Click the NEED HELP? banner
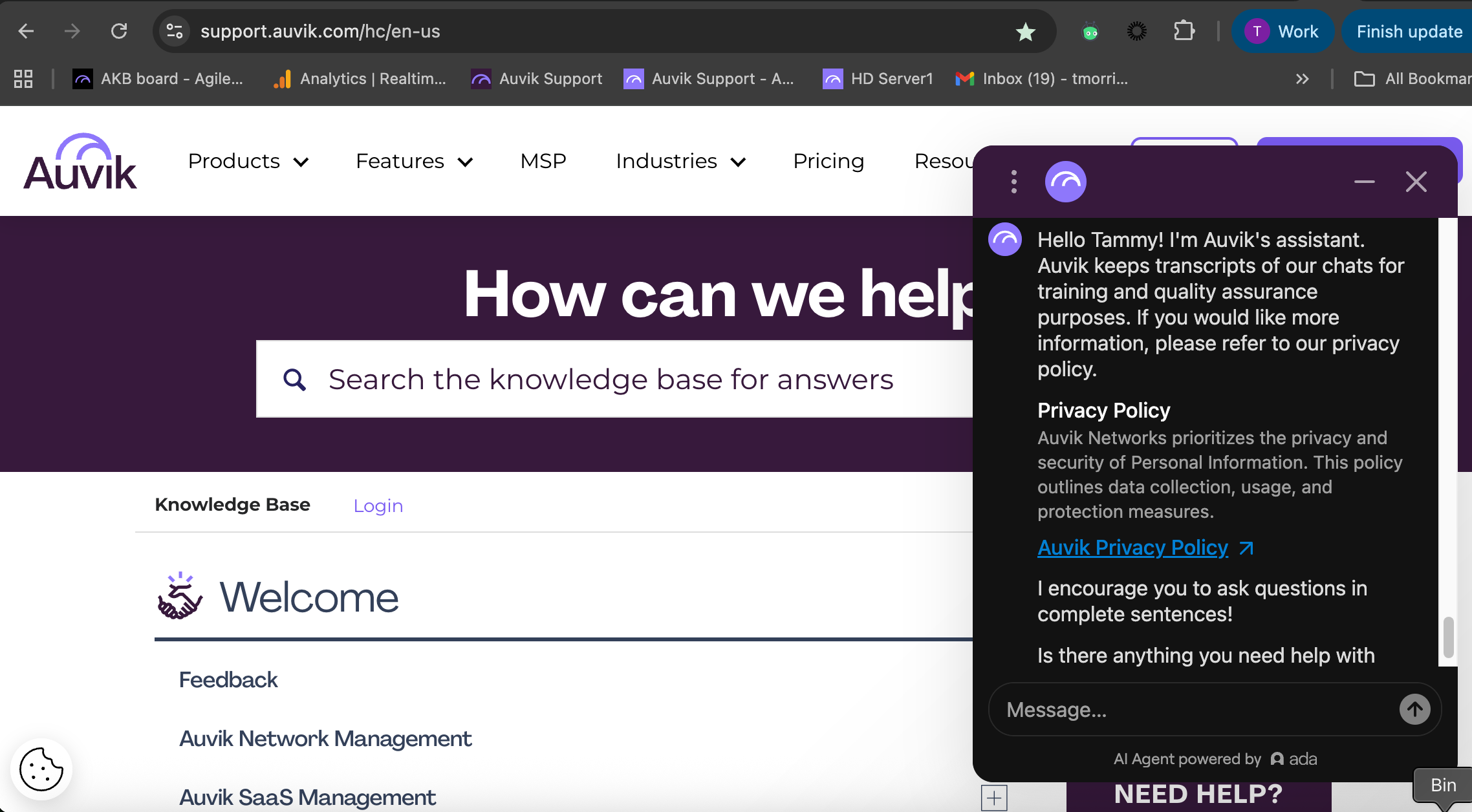The height and width of the screenshot is (812, 1472). coord(1199,795)
